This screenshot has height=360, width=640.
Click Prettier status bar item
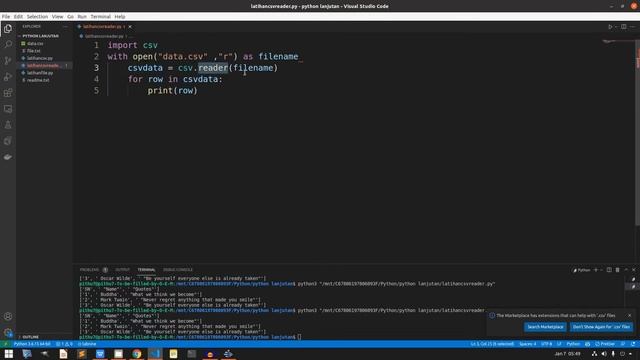click(605, 344)
